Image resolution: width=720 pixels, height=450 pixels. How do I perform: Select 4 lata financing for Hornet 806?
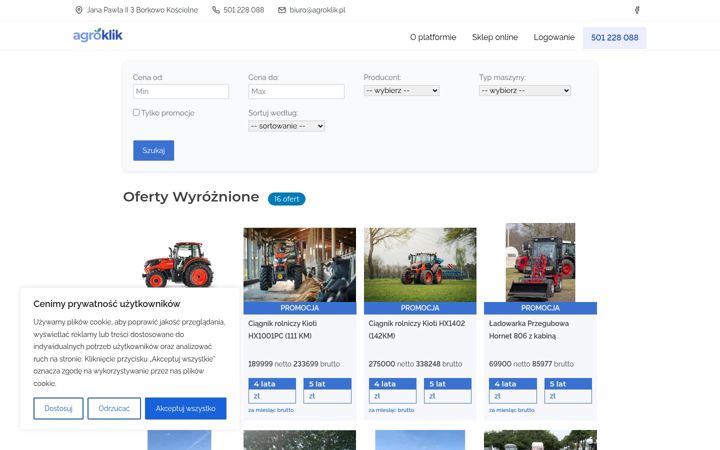pyautogui.click(x=513, y=391)
